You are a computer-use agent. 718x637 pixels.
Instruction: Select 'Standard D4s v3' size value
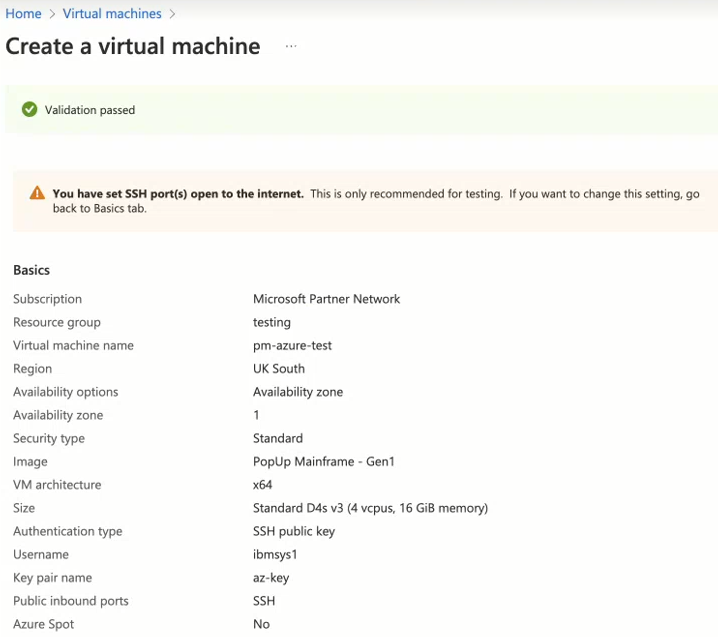click(370, 508)
